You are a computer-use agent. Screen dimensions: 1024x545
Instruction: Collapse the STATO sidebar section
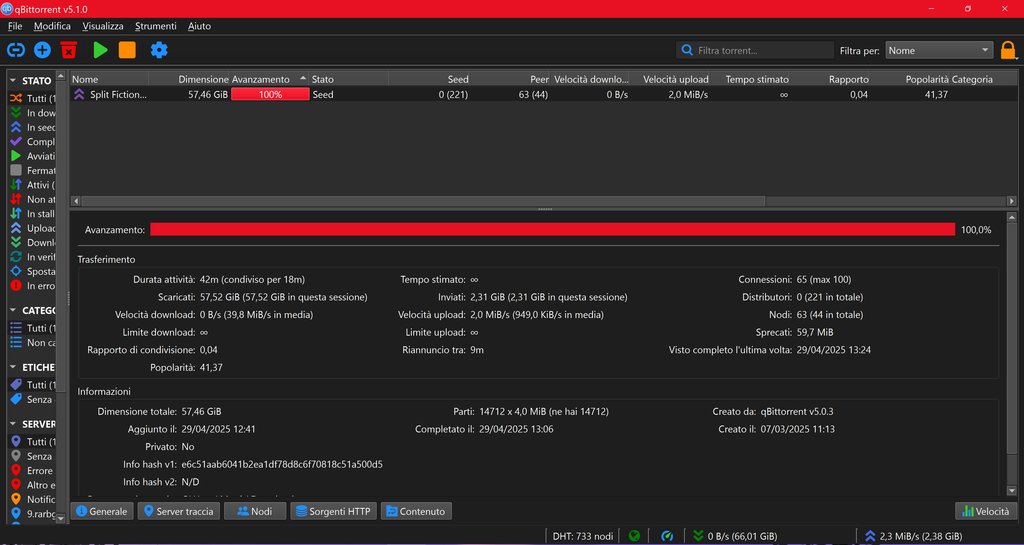click(13, 80)
